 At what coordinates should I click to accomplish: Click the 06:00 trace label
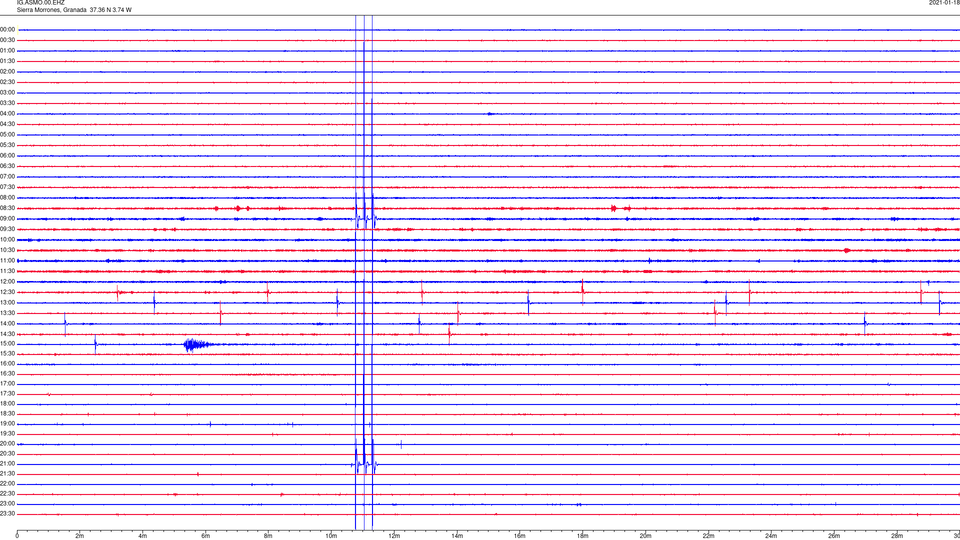pos(8,156)
